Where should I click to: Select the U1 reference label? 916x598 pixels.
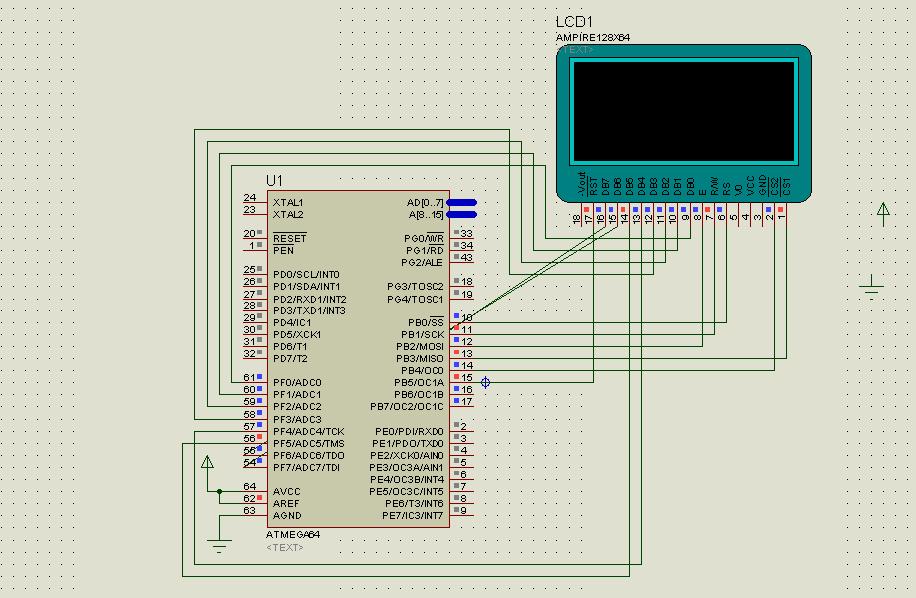pyautogui.click(x=274, y=180)
